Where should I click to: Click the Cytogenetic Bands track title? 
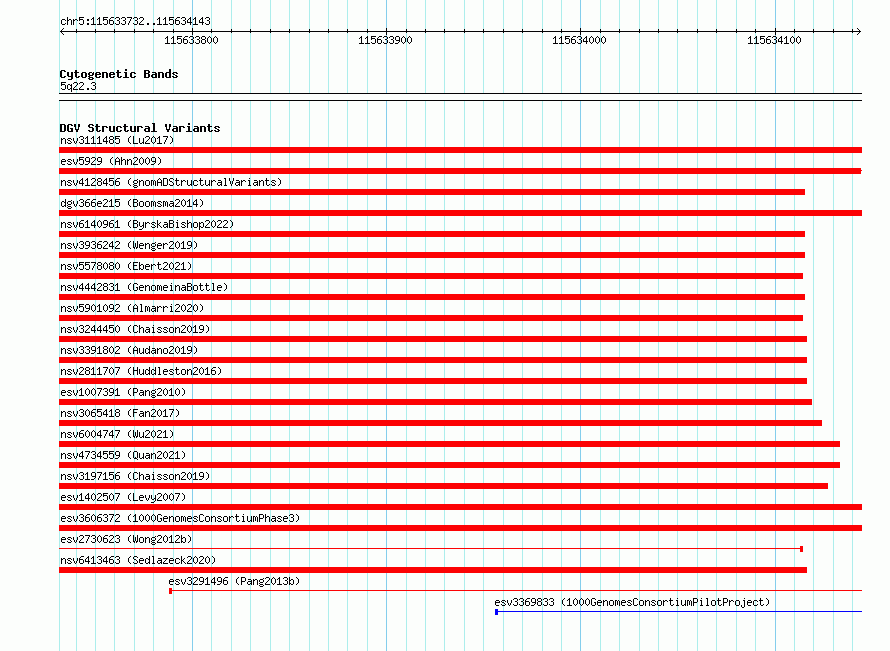119,74
